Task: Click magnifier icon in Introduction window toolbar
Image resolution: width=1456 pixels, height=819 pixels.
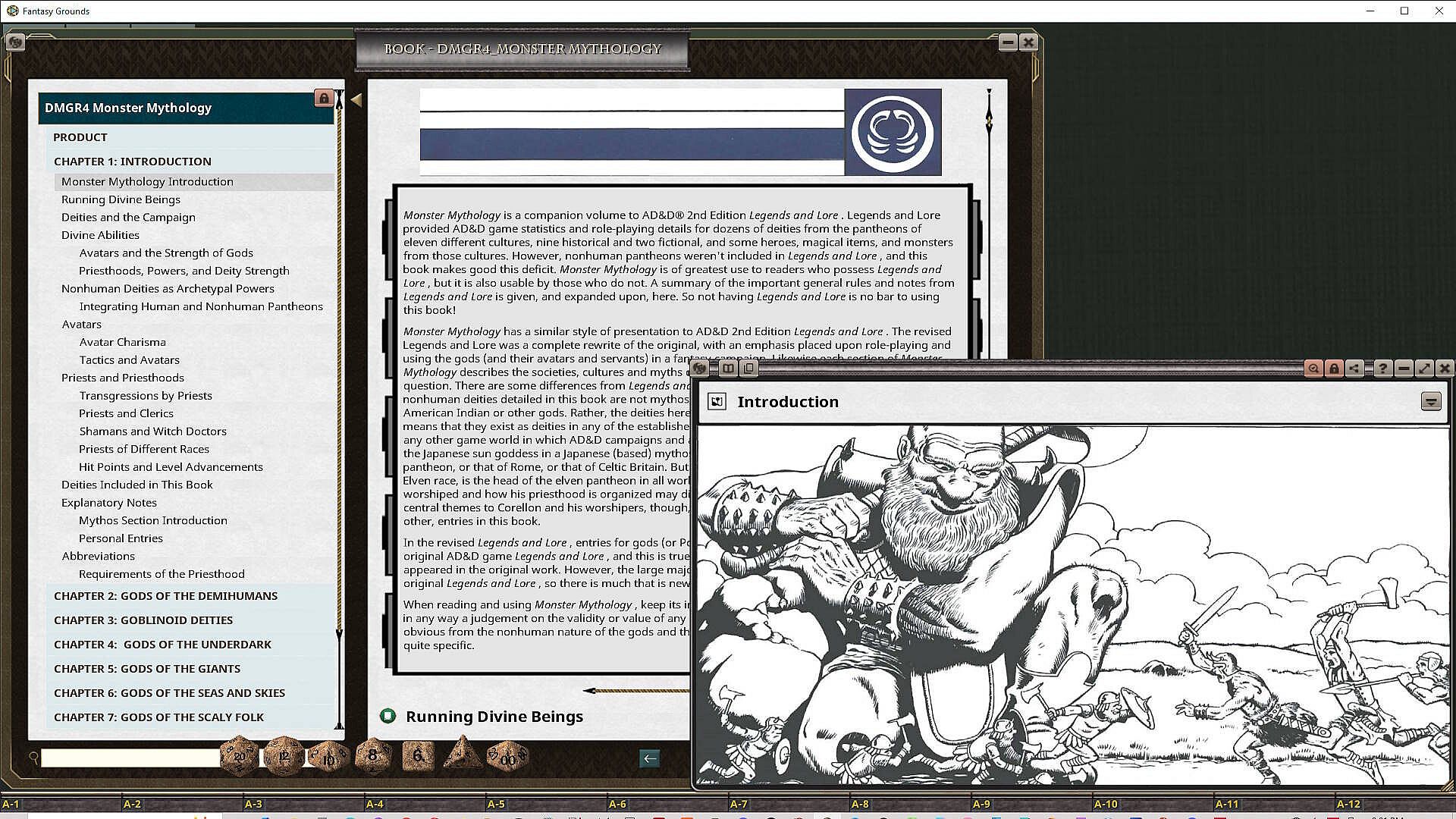Action: (x=1313, y=369)
